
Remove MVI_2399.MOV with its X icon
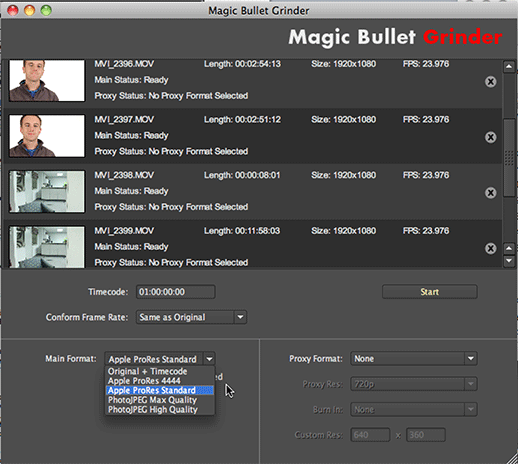pos(490,248)
